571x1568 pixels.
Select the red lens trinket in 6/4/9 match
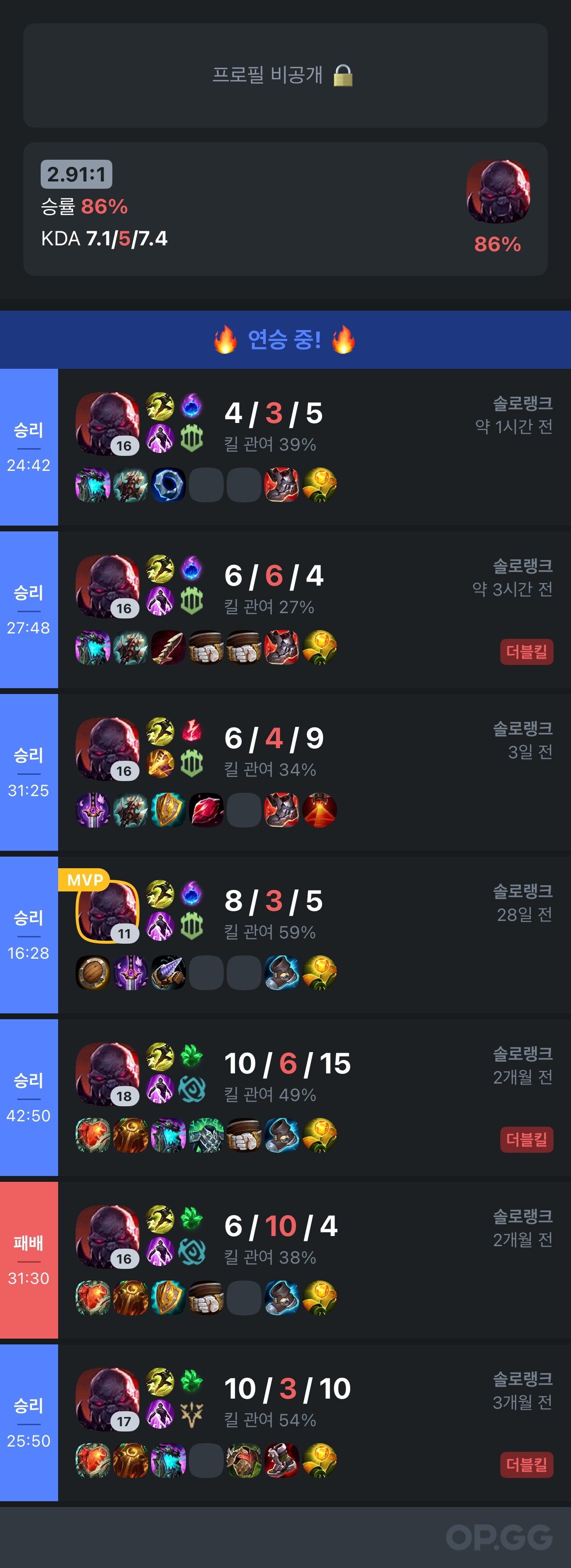pyautogui.click(x=319, y=810)
